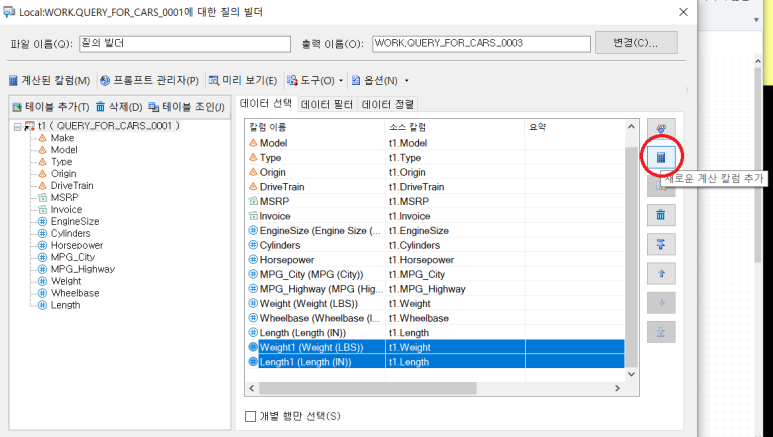Select EngineSize in the t1 table tree

75,221
